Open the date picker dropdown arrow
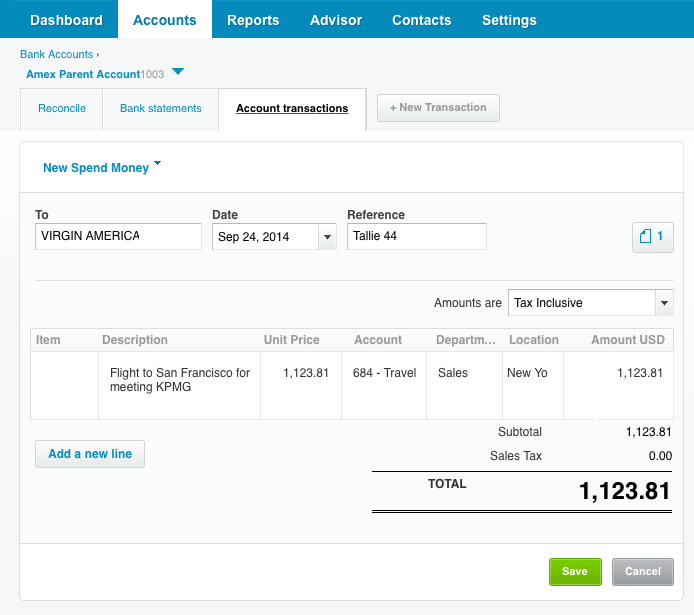This screenshot has width=694, height=615. pyautogui.click(x=328, y=237)
